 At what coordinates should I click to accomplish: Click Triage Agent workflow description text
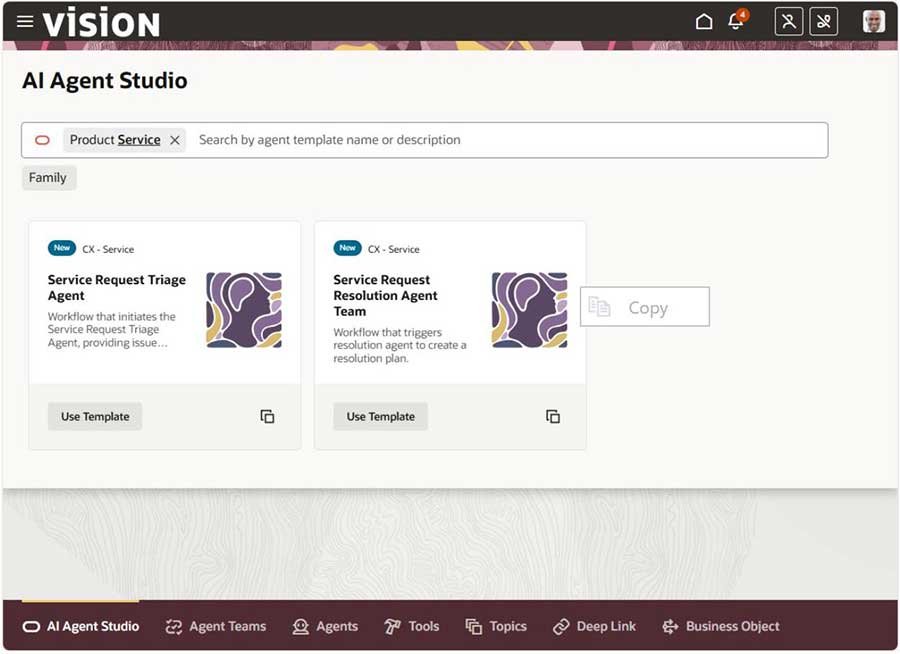(x=112, y=330)
